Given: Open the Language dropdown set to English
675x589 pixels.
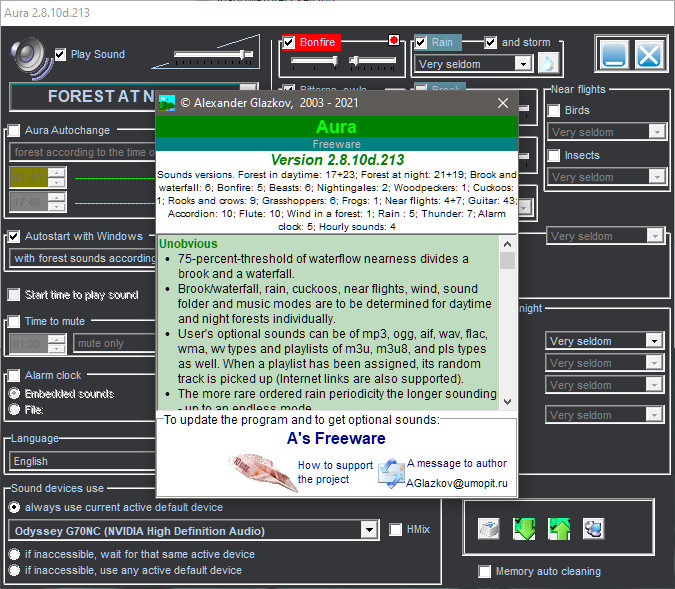Looking at the screenshot, I should pyautogui.click(x=82, y=462).
